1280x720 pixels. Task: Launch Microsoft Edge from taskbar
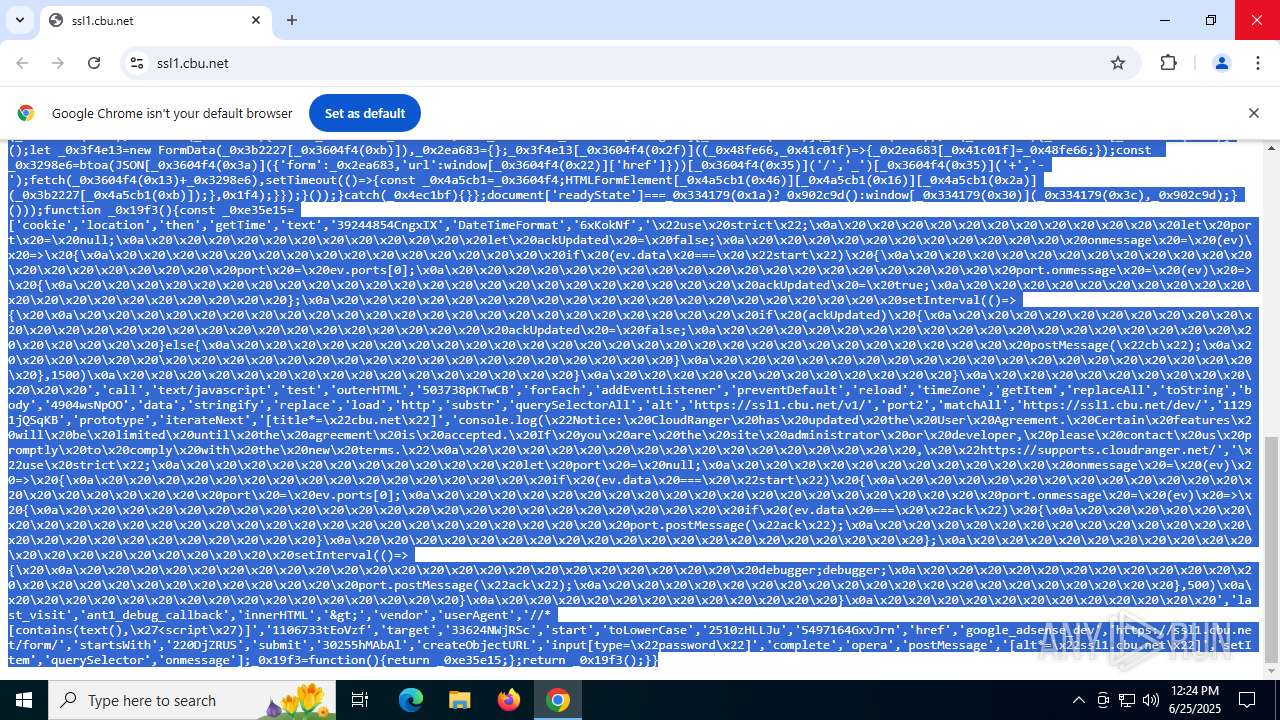[411, 700]
